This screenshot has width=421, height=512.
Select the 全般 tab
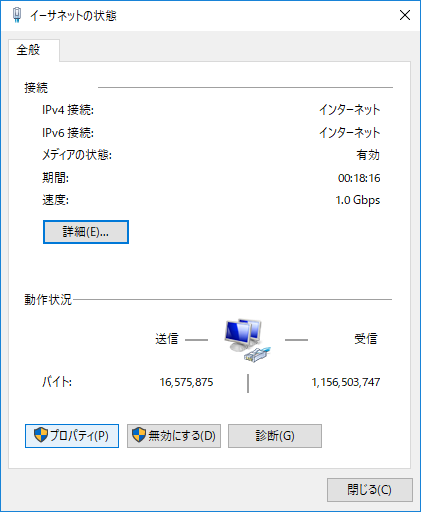point(29,50)
